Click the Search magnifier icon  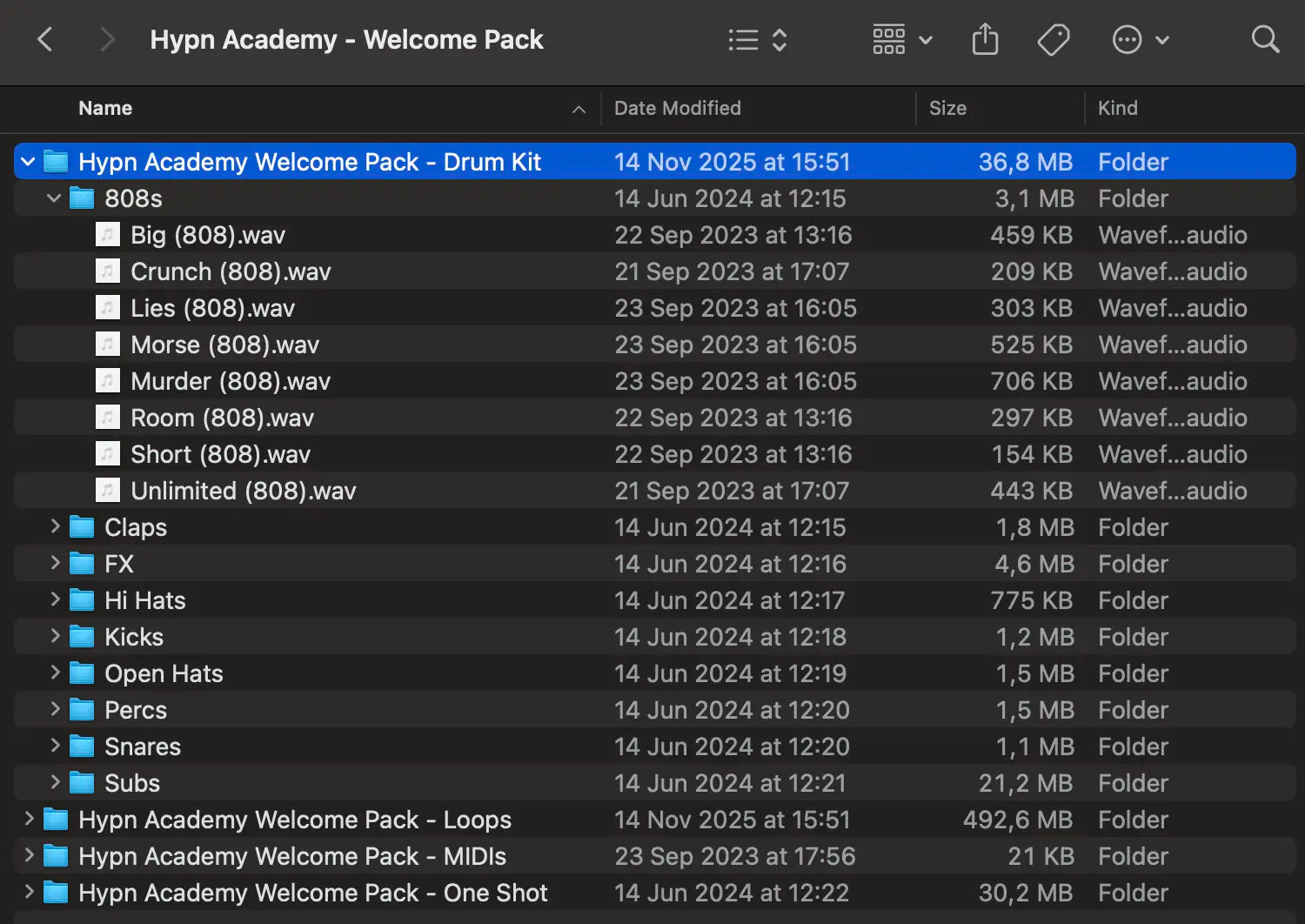pos(1264,39)
